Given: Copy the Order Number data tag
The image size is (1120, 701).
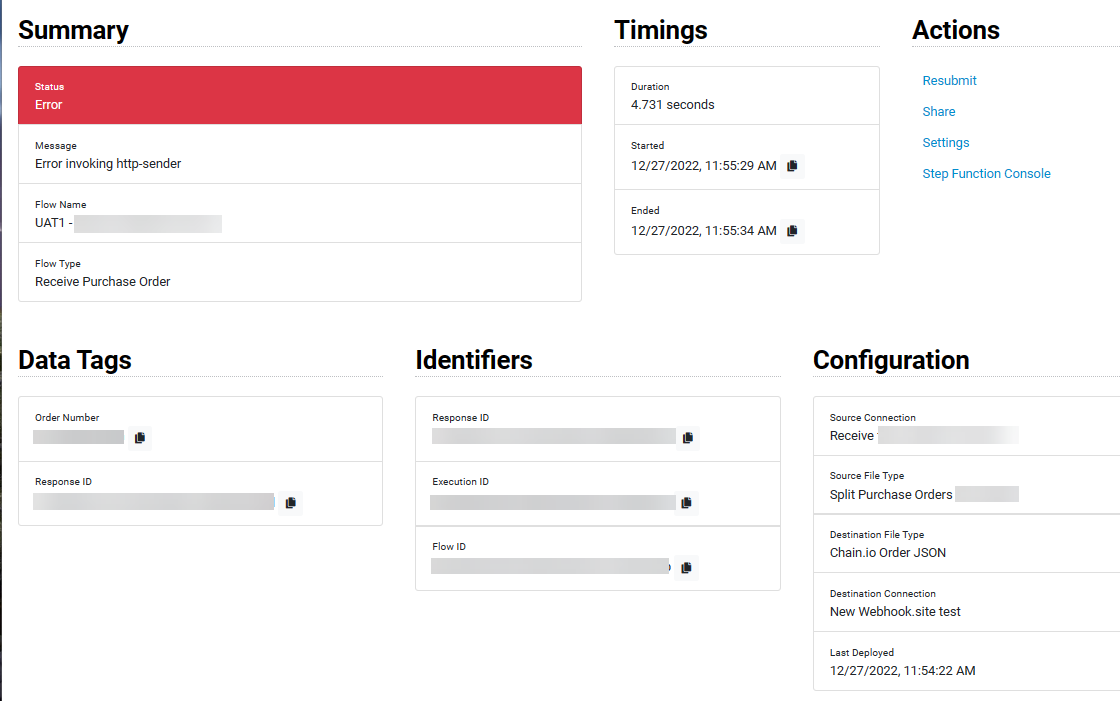Looking at the screenshot, I should point(140,438).
